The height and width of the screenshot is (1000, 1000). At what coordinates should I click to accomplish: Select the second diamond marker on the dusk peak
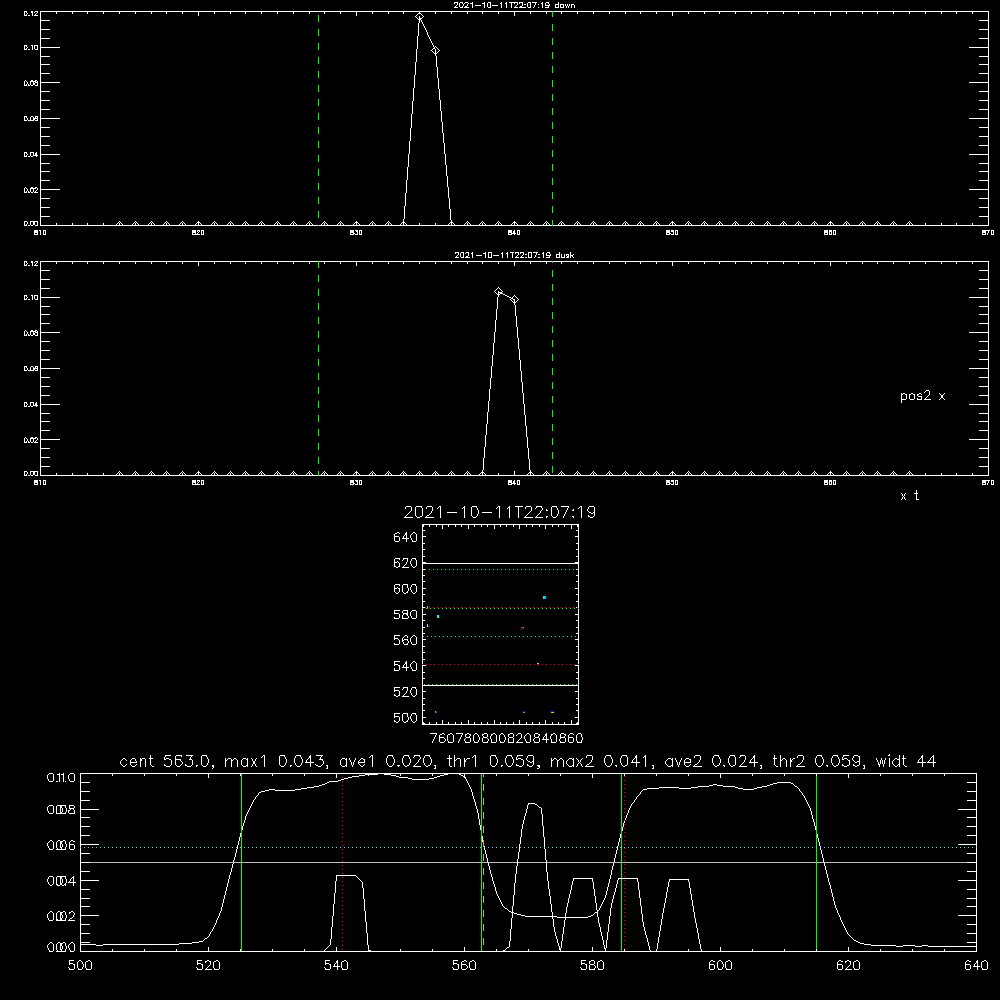514,299
